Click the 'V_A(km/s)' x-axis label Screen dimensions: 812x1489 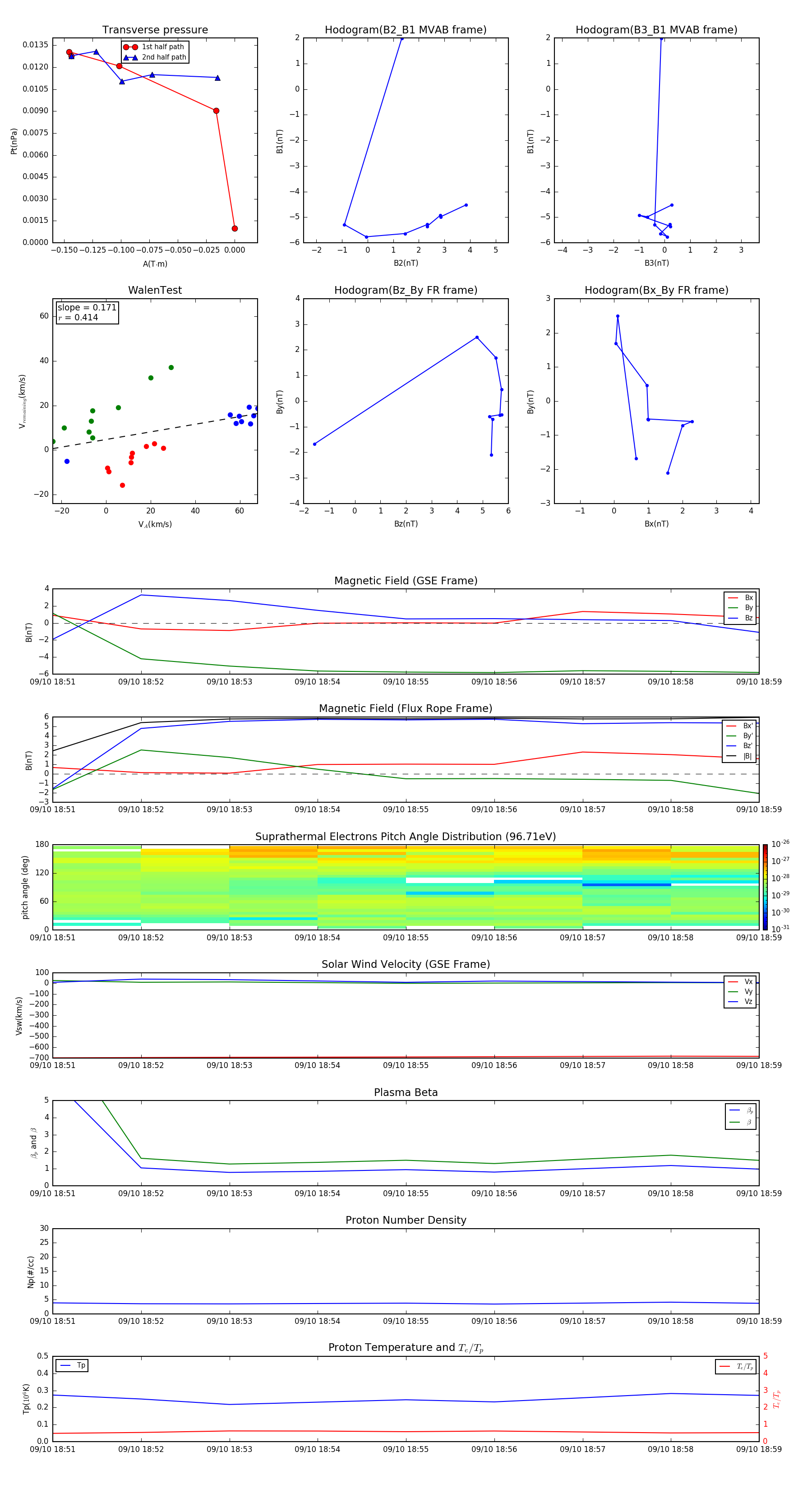pyautogui.click(x=155, y=524)
